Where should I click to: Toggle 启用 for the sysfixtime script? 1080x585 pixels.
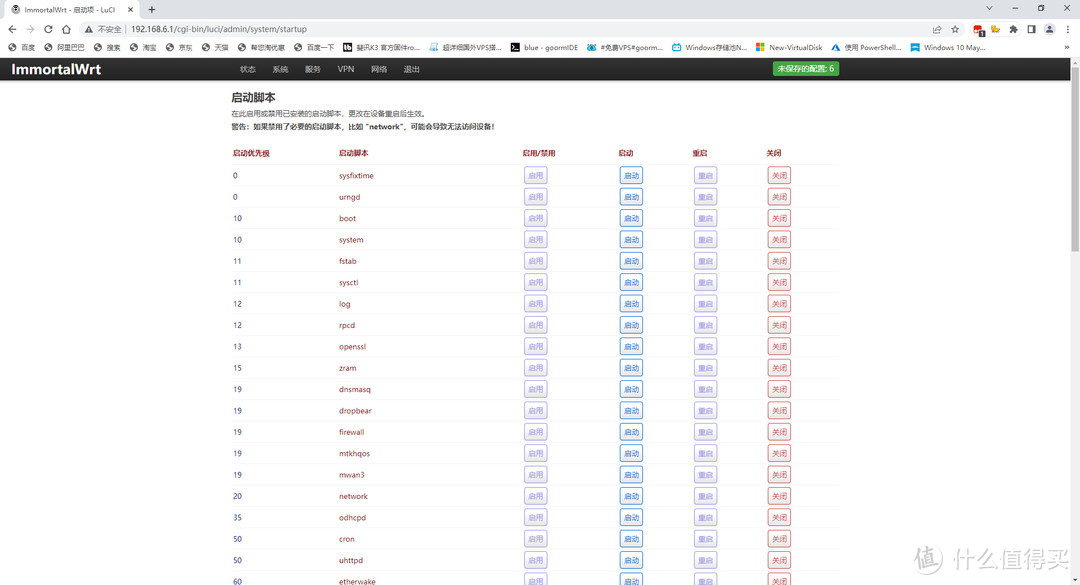coord(535,175)
